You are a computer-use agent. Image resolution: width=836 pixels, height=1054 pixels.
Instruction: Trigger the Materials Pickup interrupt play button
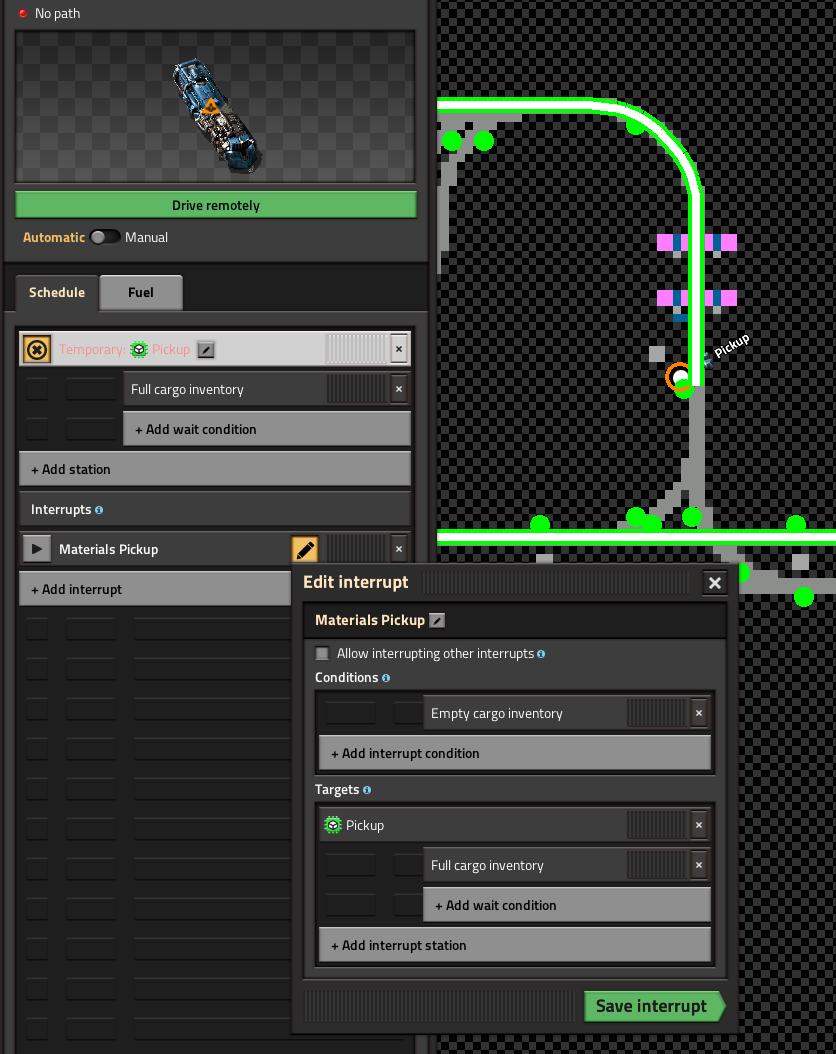(37, 549)
